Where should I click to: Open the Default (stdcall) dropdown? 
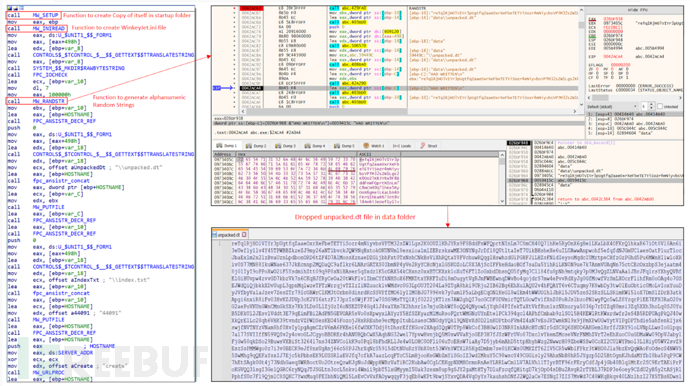[x=613, y=107]
